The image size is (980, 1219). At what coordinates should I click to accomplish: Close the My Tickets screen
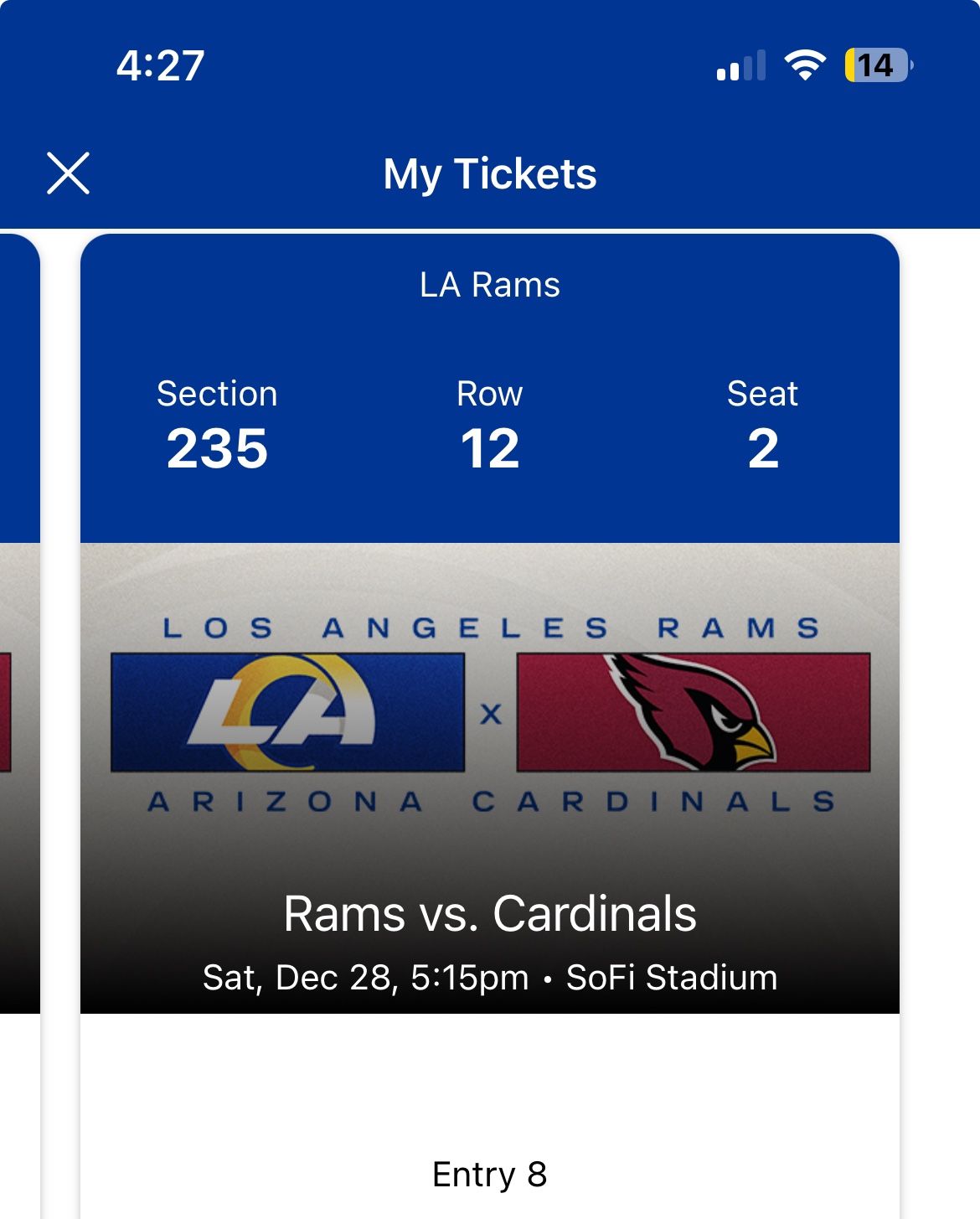coord(68,173)
